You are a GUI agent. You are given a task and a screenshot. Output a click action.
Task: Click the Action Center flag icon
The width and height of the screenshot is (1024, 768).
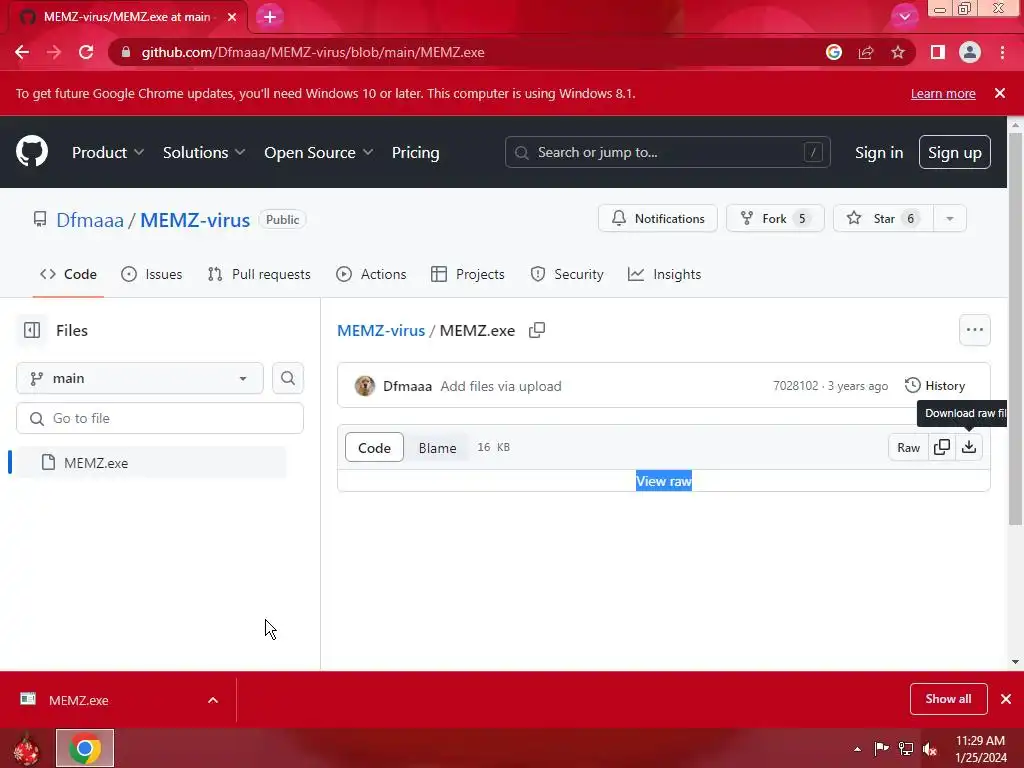(882, 749)
